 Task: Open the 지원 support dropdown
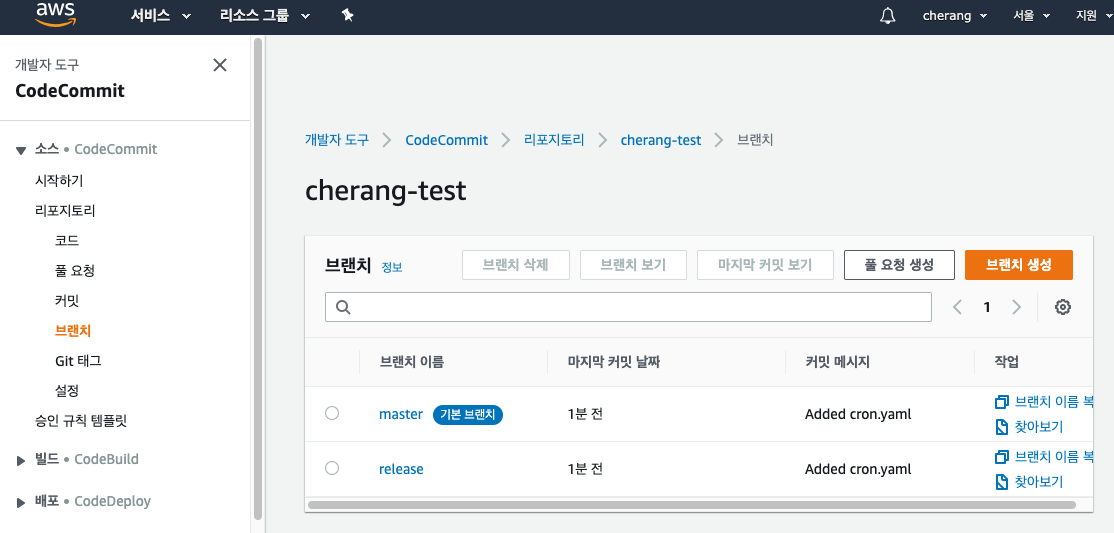click(x=1095, y=16)
